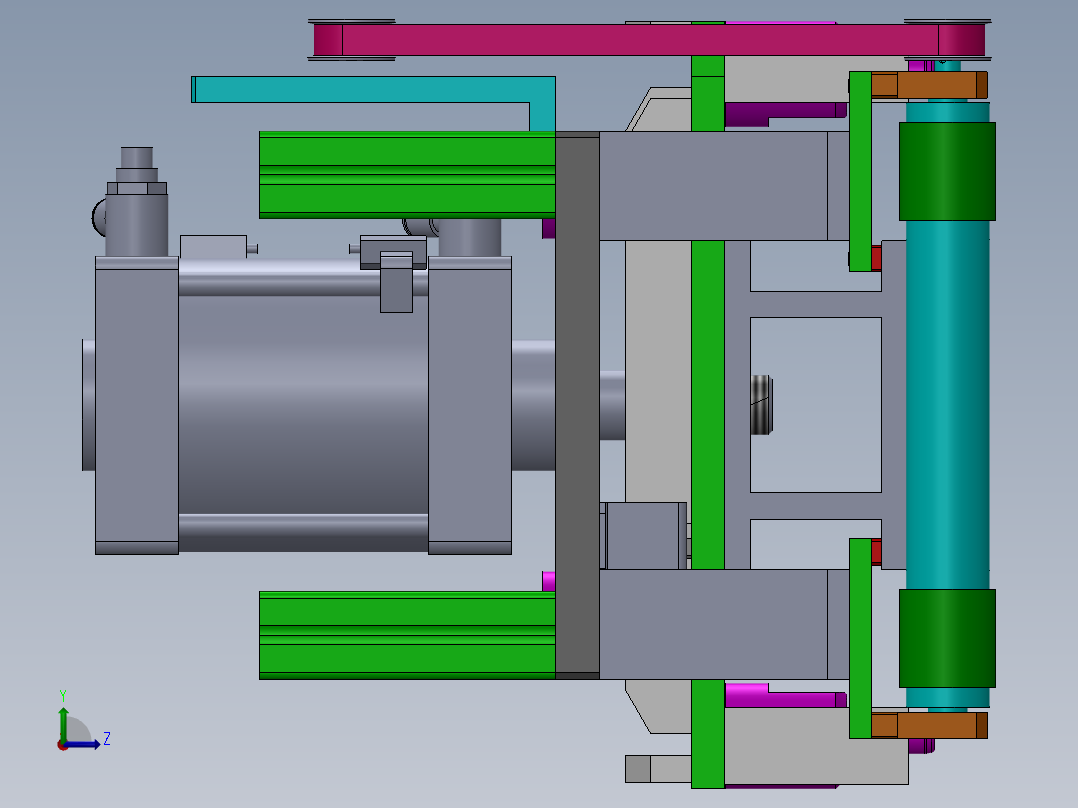
Task: Click the central cylindrical motor body
Action: 303,405
